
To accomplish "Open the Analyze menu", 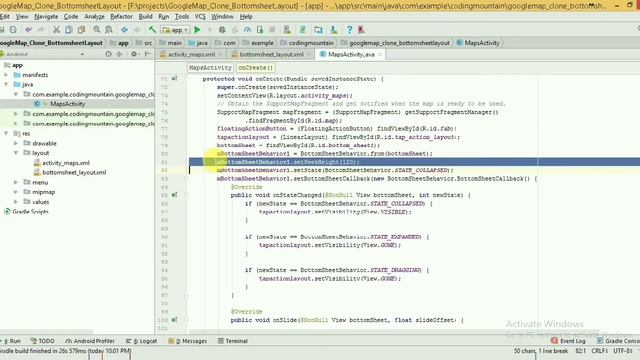I will click(95, 17).
